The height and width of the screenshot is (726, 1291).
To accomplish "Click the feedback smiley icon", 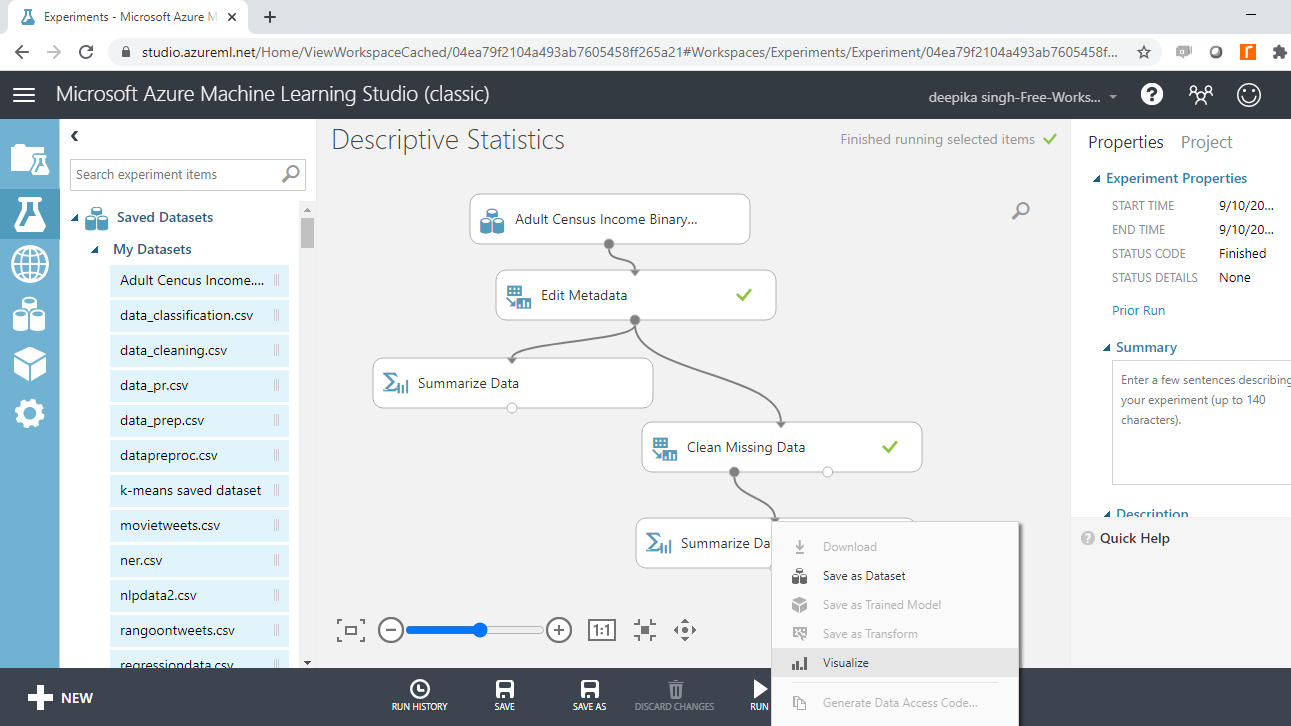I will [x=1249, y=95].
